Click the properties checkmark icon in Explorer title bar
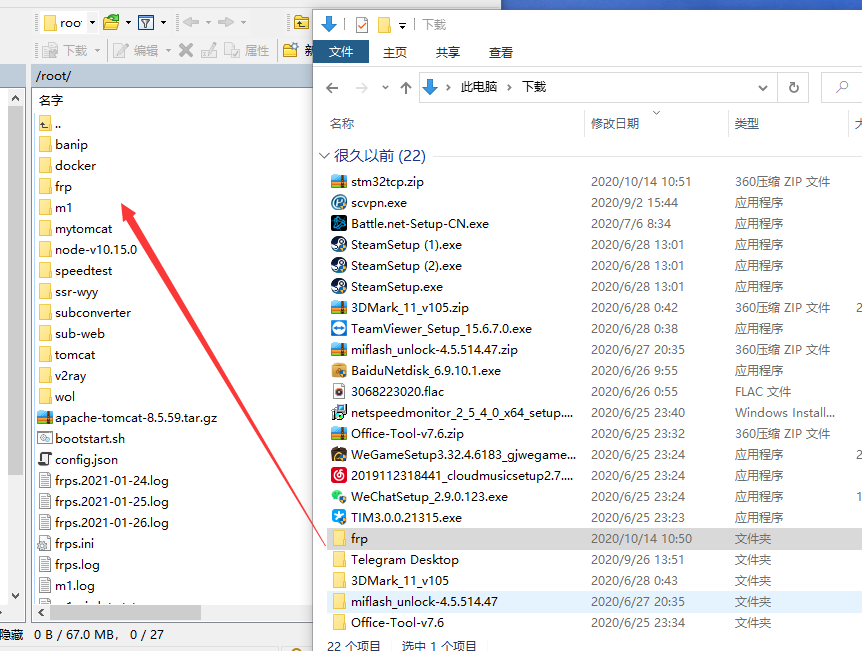Image resolution: width=862 pixels, height=651 pixels. click(x=362, y=25)
